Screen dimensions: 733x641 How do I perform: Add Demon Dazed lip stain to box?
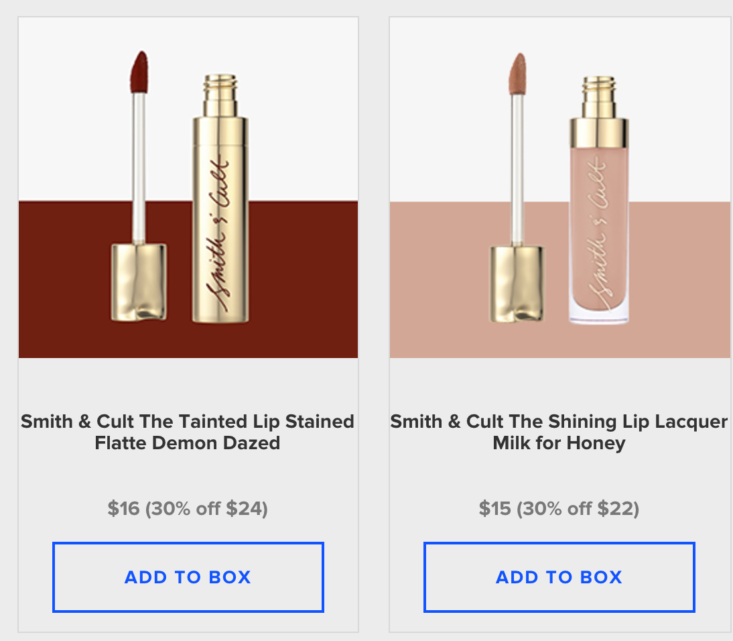point(188,577)
